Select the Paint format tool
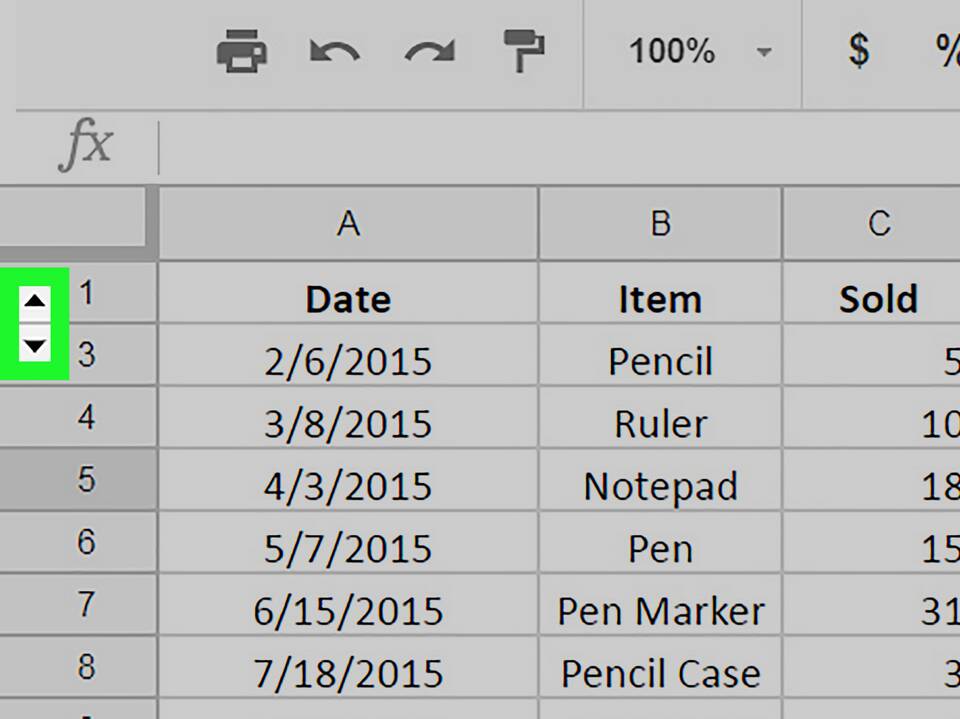960x719 pixels. 524,51
